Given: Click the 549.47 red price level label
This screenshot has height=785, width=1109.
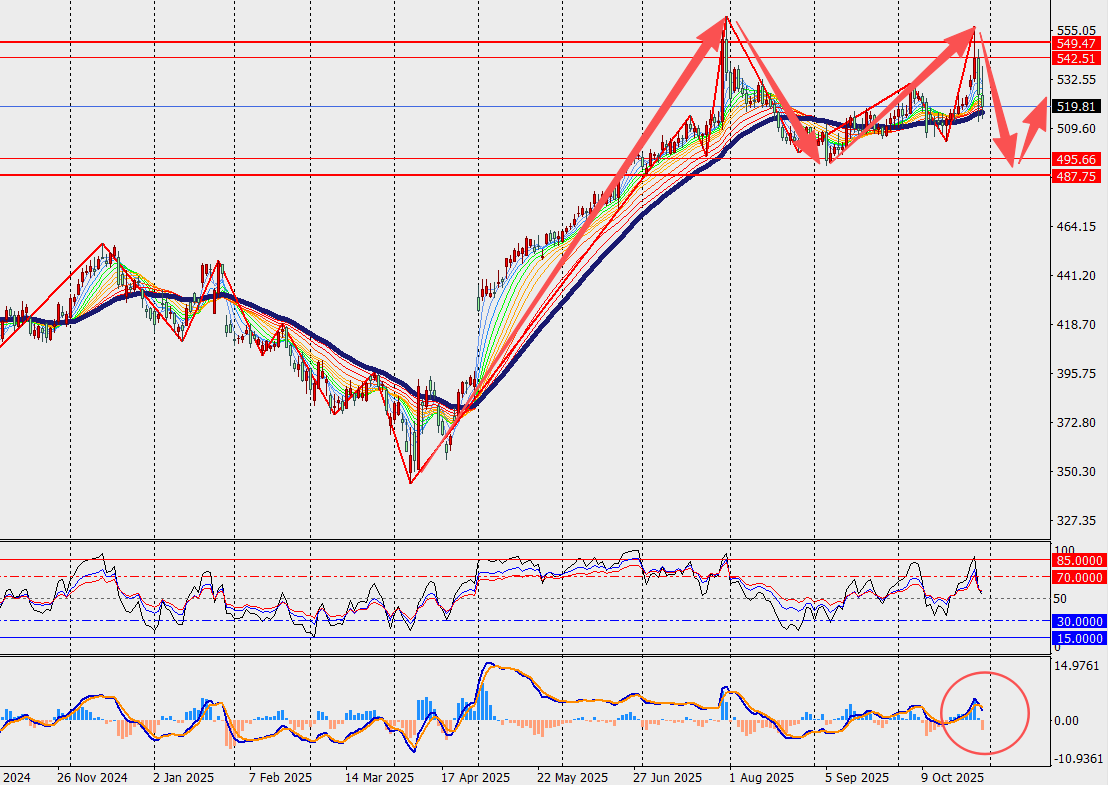Looking at the screenshot, I should point(1077,44).
